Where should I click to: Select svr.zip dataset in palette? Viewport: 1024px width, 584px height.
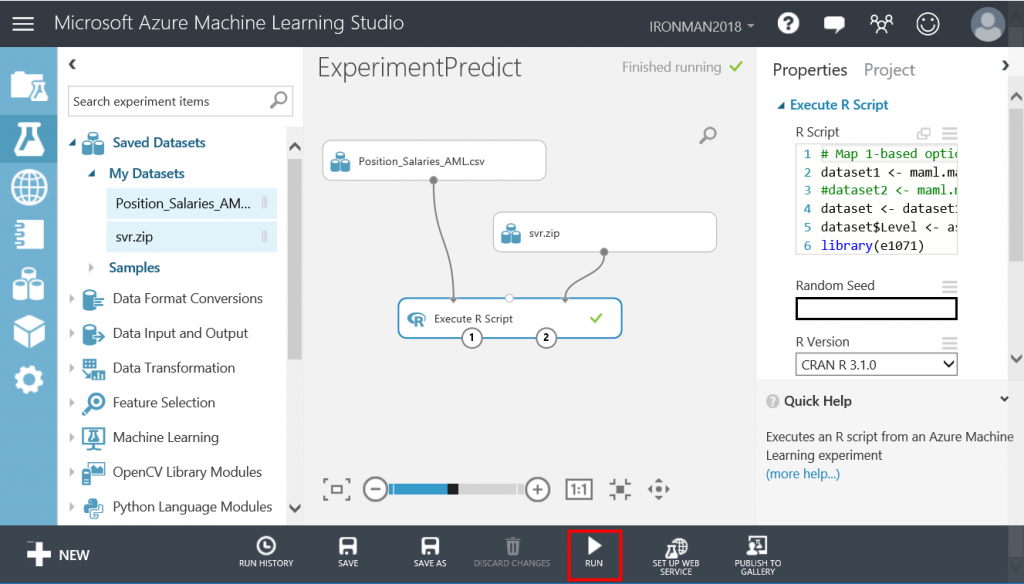coord(191,237)
